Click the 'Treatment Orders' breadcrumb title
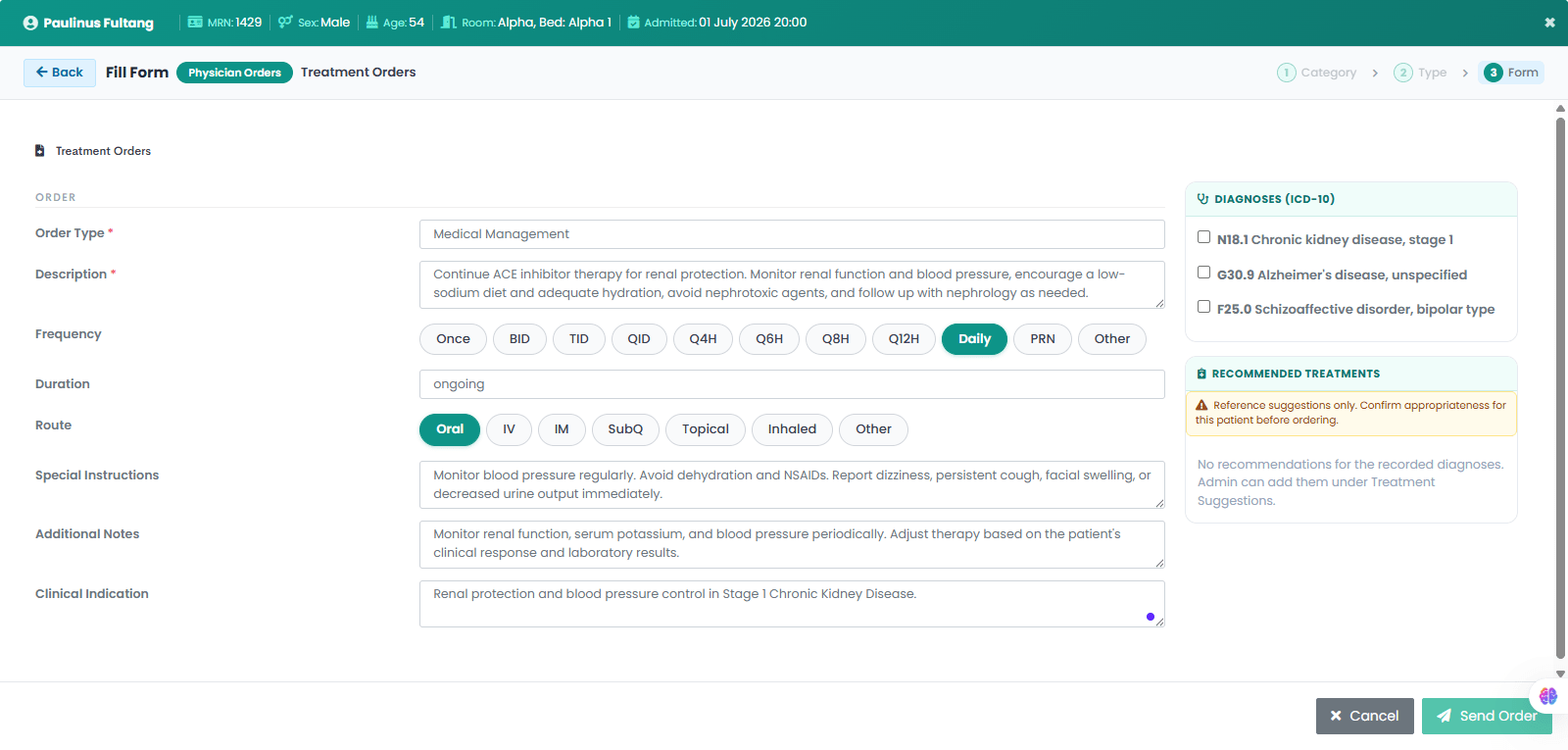The image size is (1568, 750). (358, 73)
